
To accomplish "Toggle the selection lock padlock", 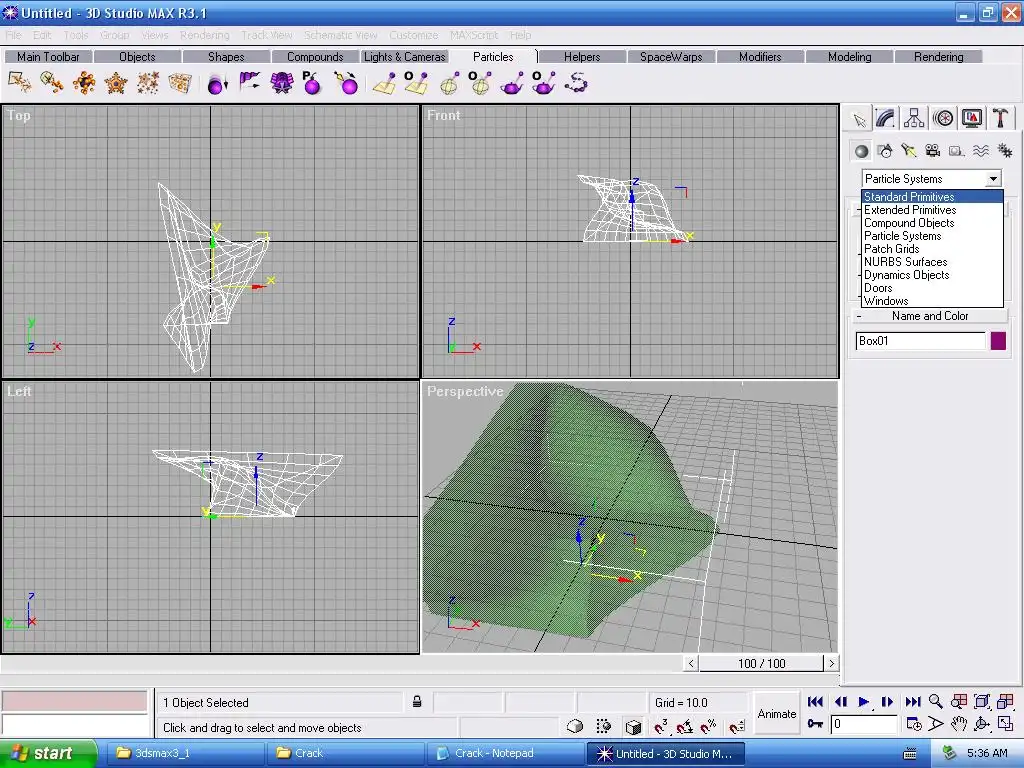I will click(417, 702).
